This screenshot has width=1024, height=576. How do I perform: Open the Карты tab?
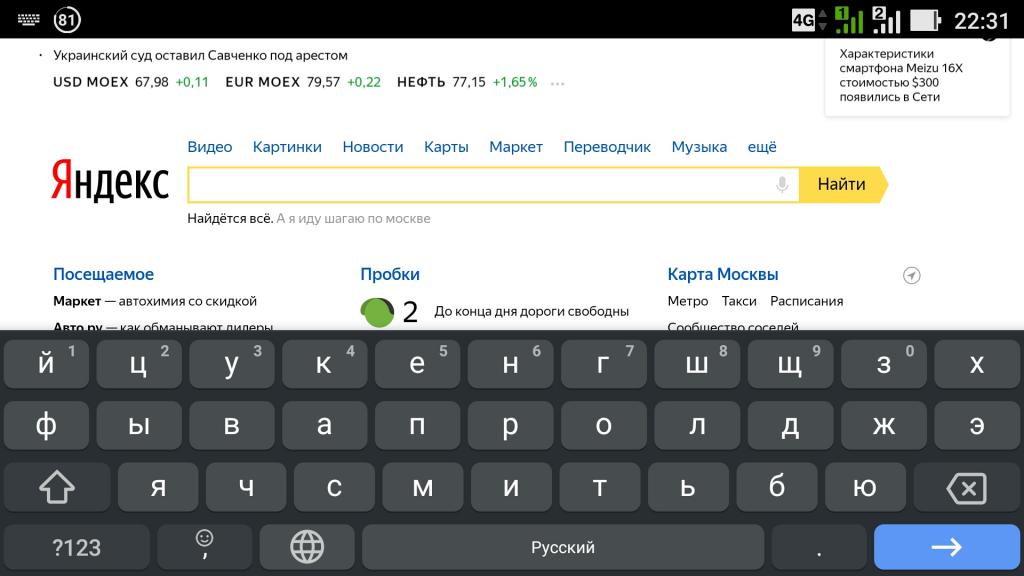point(446,147)
